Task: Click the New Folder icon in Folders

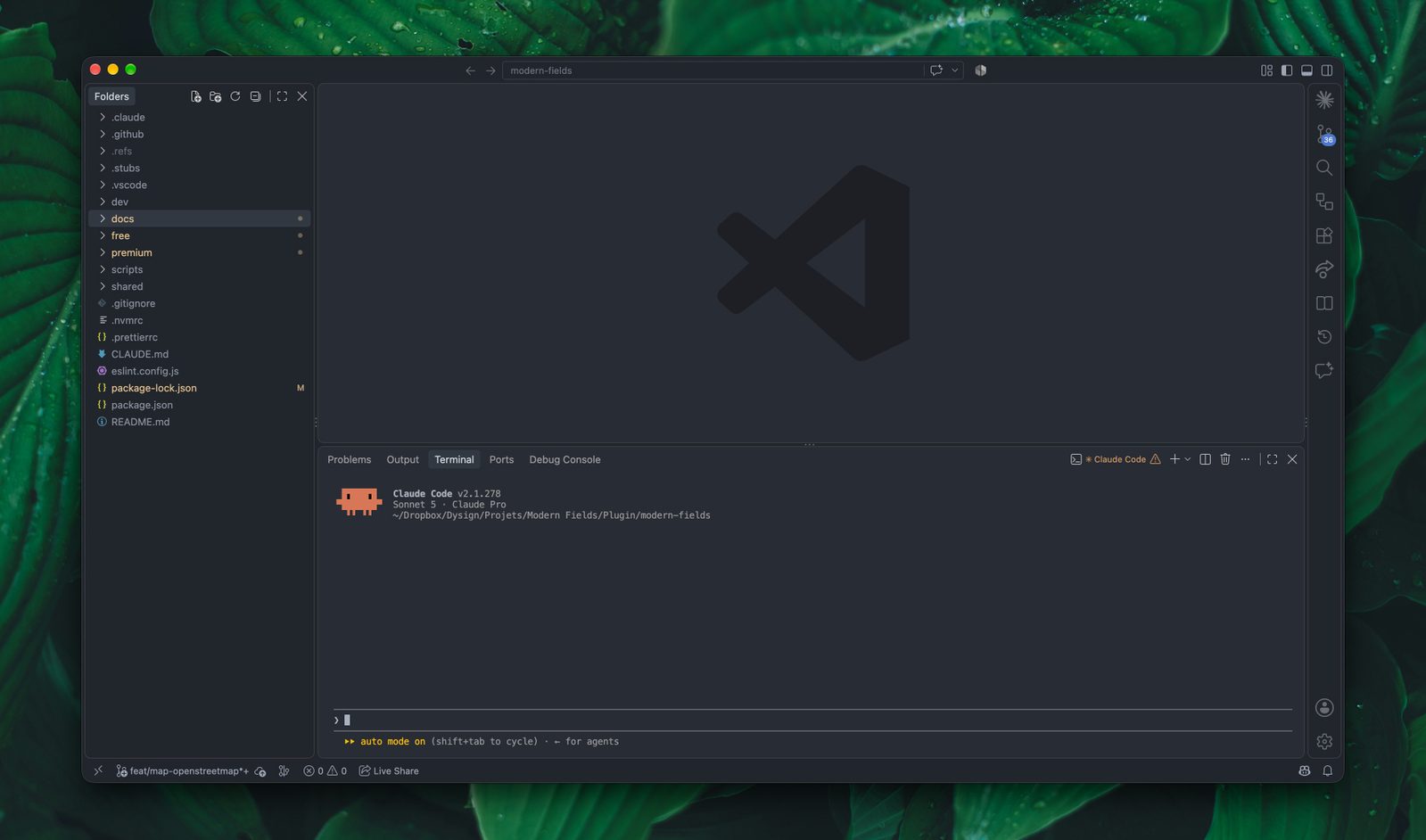Action: pos(215,96)
